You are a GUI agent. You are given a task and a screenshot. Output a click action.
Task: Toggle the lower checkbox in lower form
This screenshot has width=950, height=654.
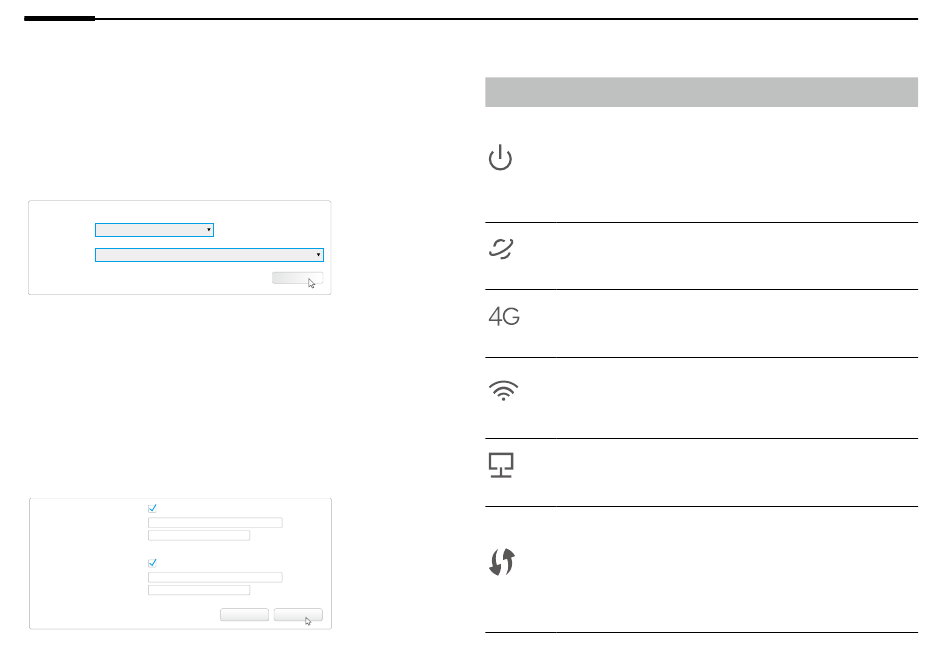coord(152,562)
